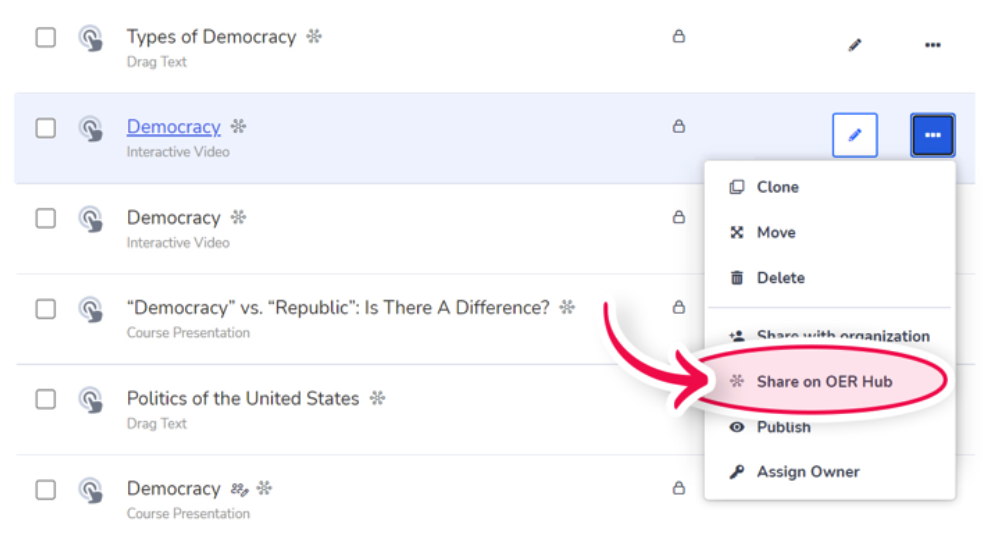Click the OER snowflake icon beside Types of Democracy
Image resolution: width=983 pixels, height=547 pixels.
pyautogui.click(x=314, y=37)
